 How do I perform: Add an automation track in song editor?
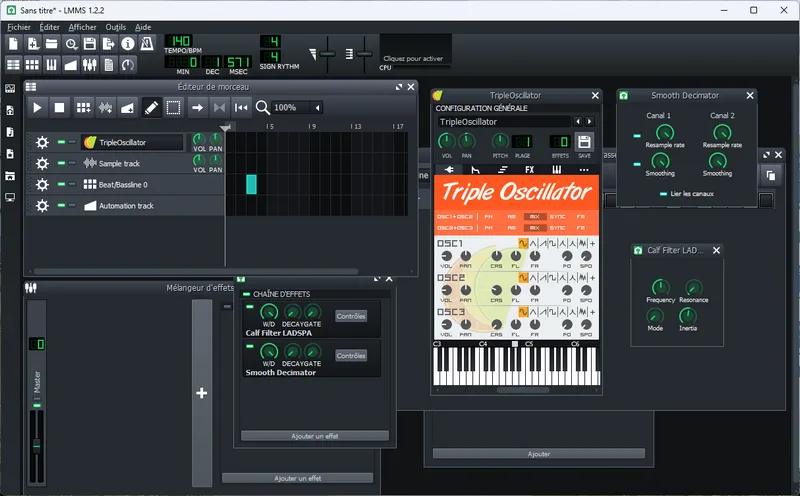tap(128, 108)
